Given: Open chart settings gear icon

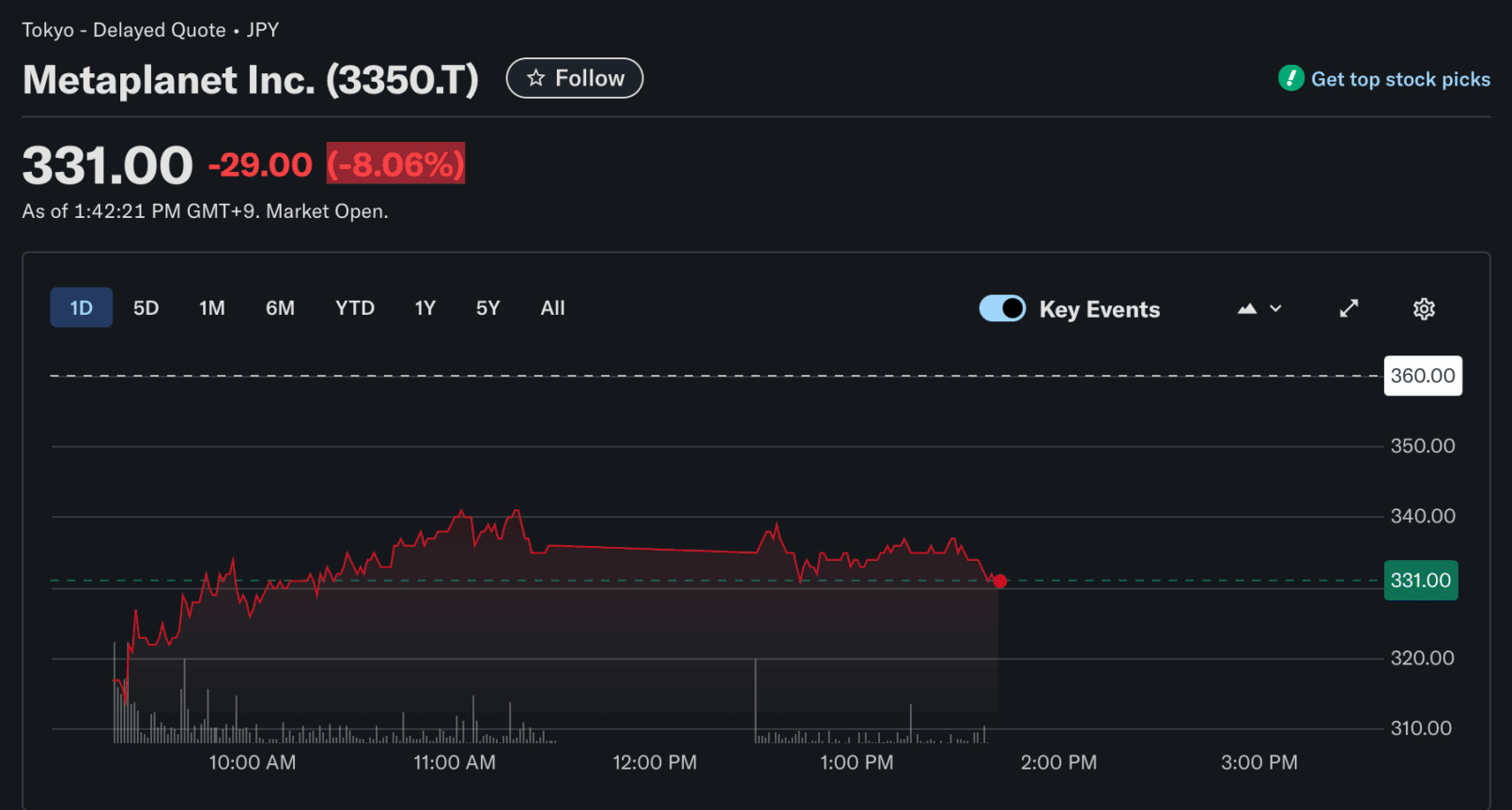Looking at the screenshot, I should (1424, 309).
